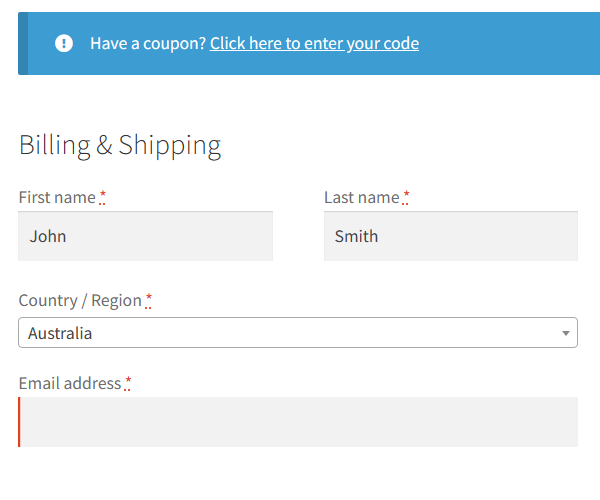Click the 'Have a coupon?' text
The width and height of the screenshot is (600, 500).
[148, 44]
